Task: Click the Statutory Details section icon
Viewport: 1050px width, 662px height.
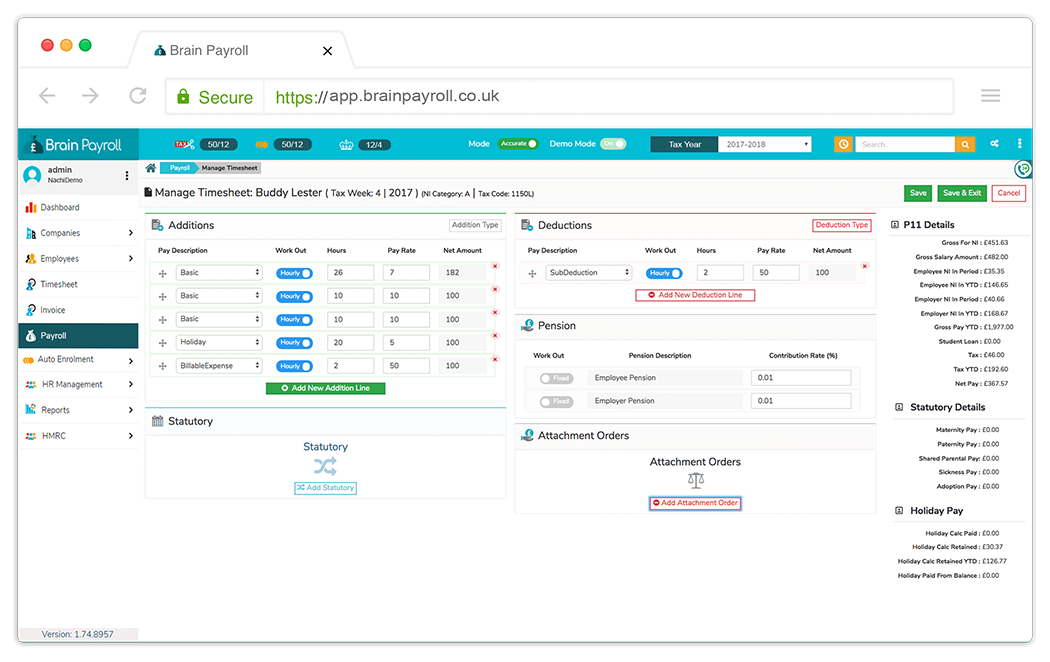Action: tap(899, 407)
